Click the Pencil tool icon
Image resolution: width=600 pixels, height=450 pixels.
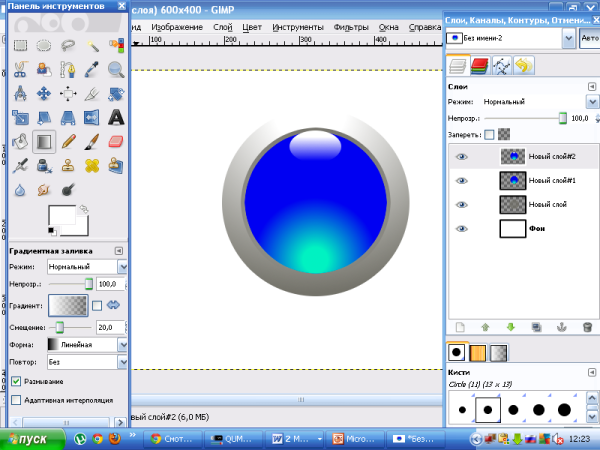(67, 142)
